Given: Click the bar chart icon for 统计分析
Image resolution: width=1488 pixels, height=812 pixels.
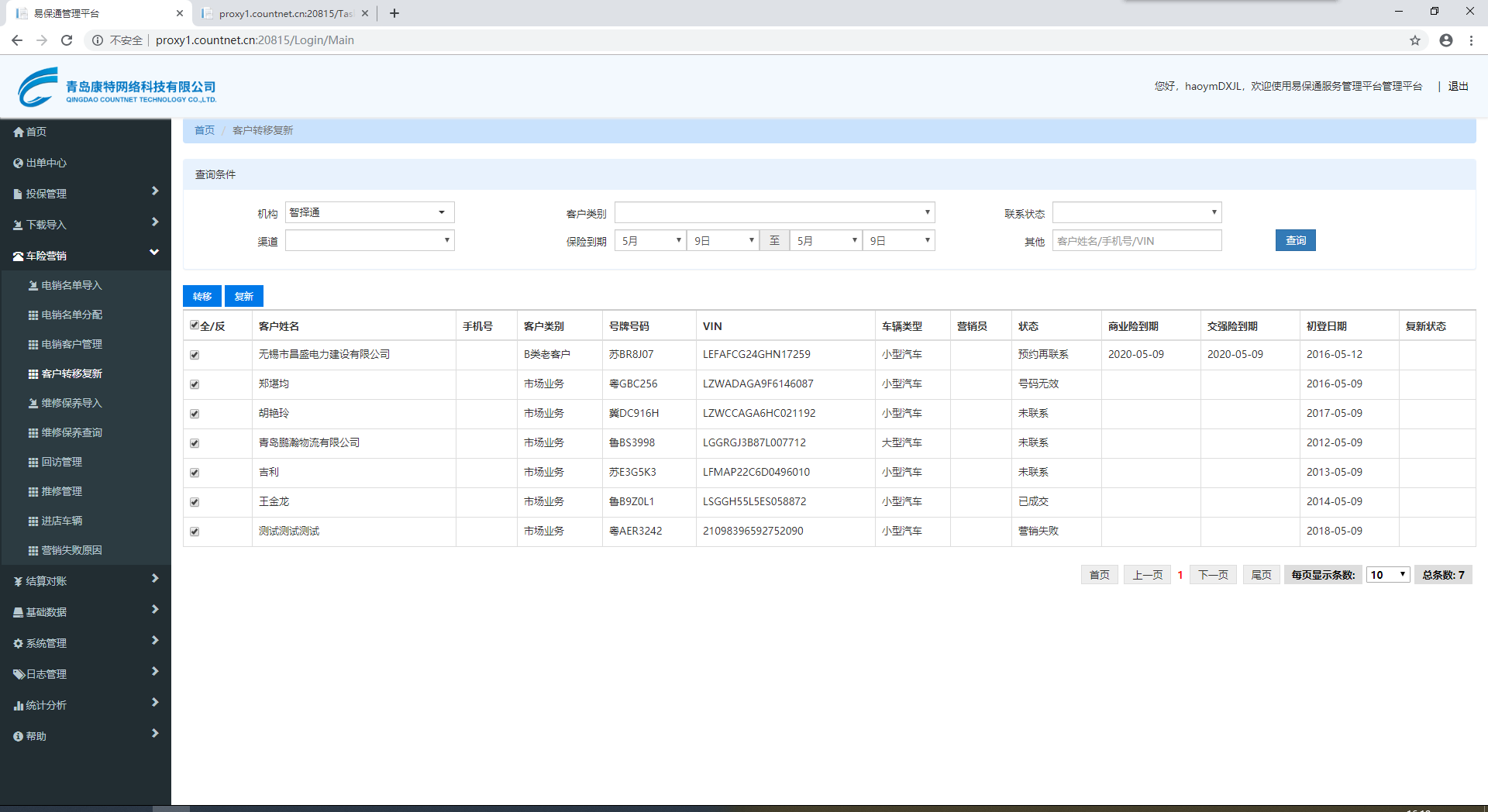Looking at the screenshot, I should coord(19,706).
